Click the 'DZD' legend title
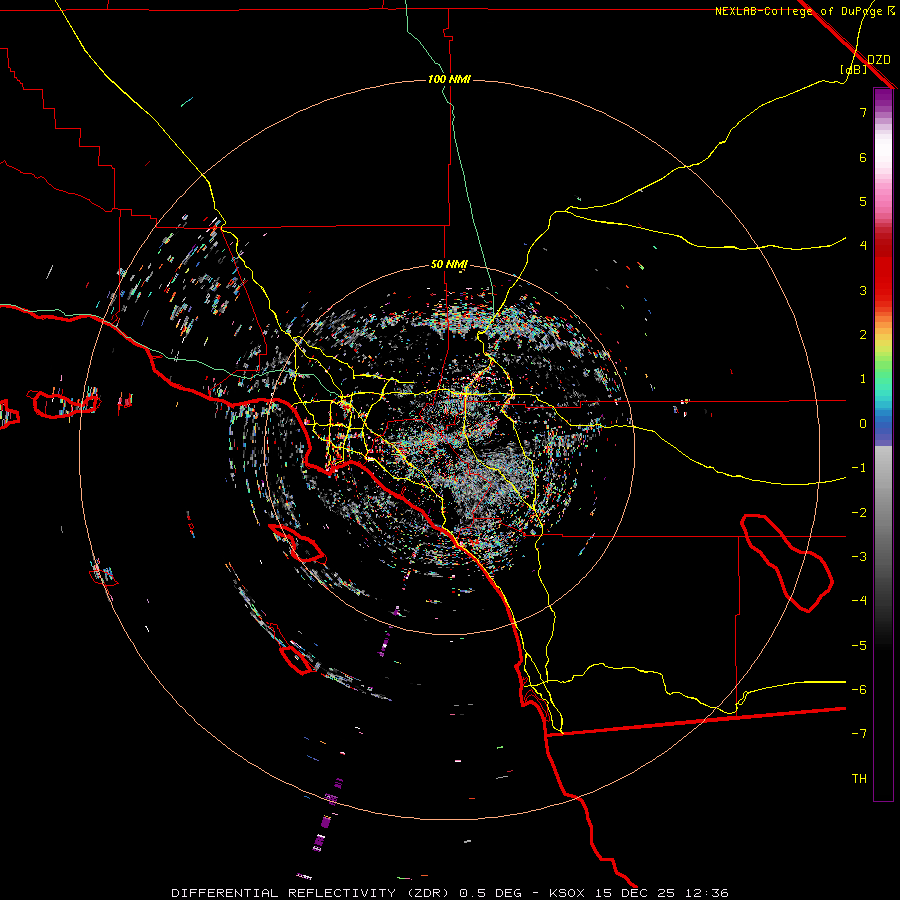The width and height of the screenshot is (900, 900). (x=878, y=60)
